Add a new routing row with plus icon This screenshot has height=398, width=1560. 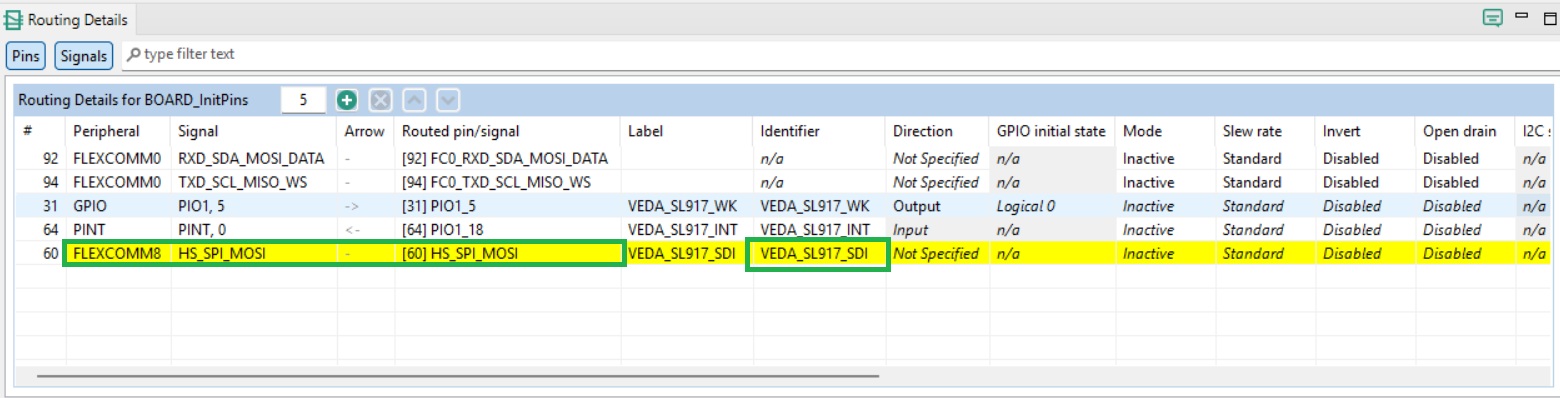coord(347,100)
